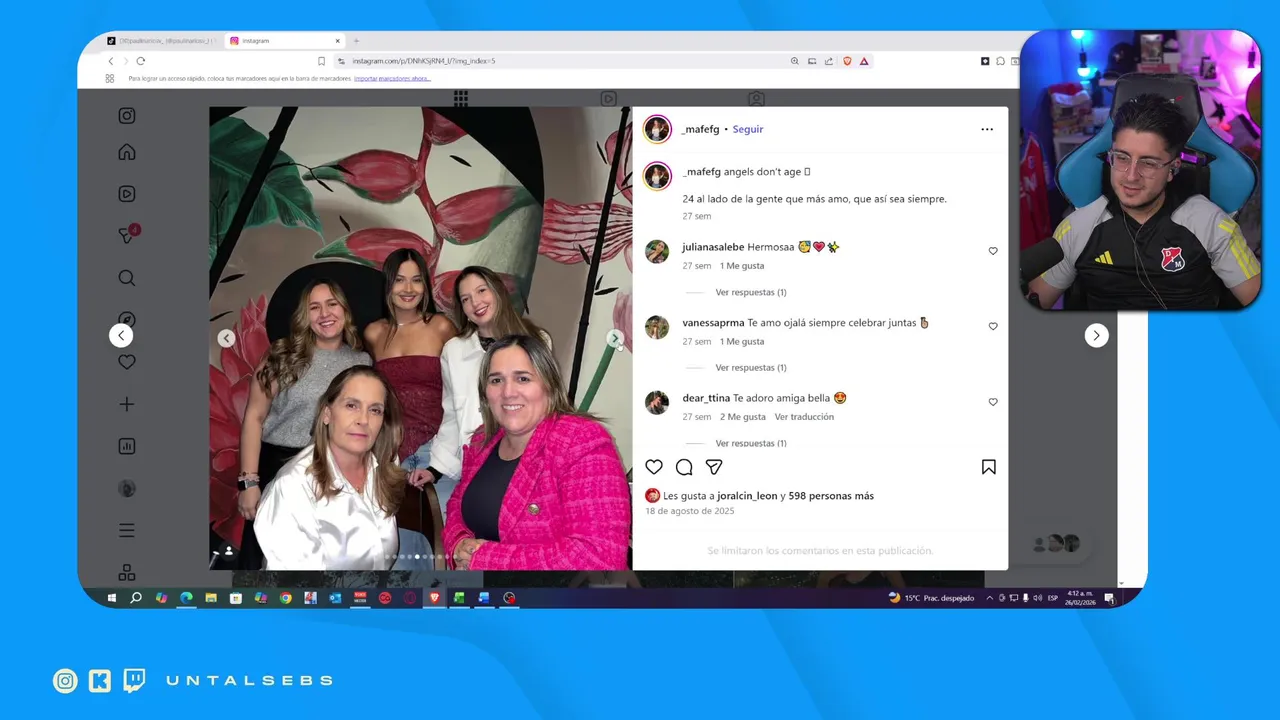1280x720 pixels.
Task: Follow _mafefg with Seguir
Action: 748,129
